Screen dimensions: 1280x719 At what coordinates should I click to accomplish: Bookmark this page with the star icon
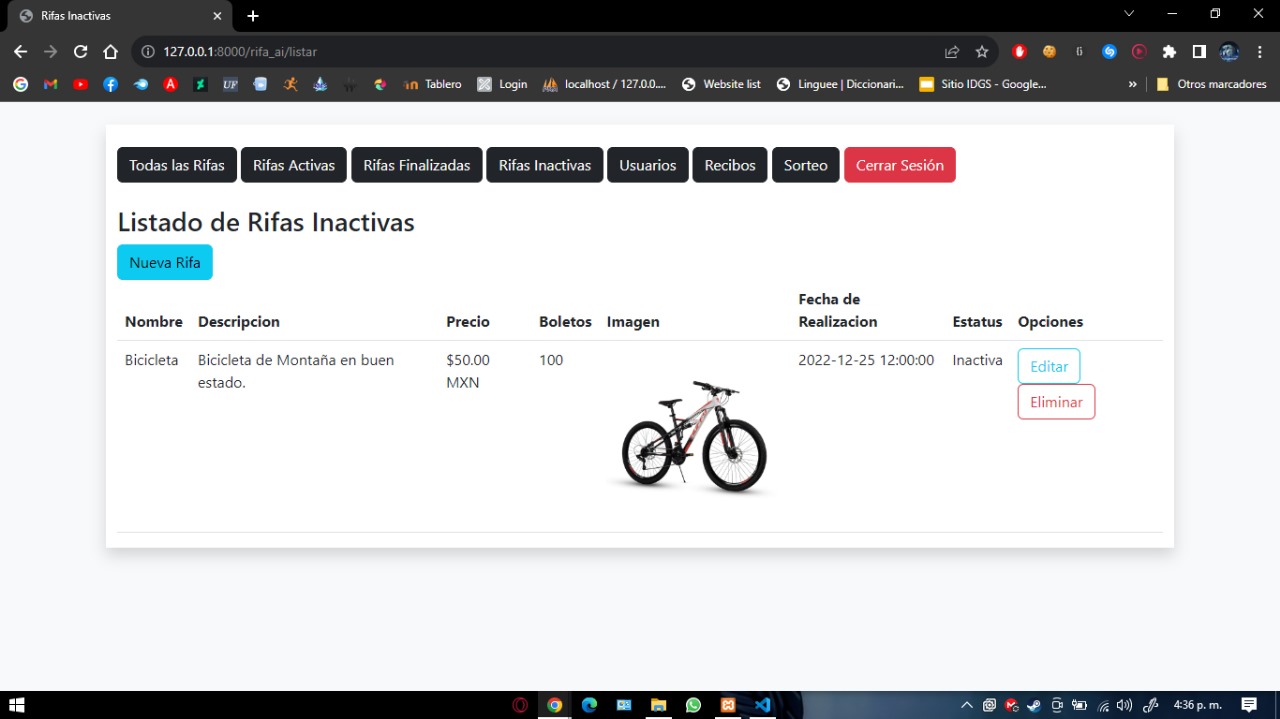(x=981, y=52)
